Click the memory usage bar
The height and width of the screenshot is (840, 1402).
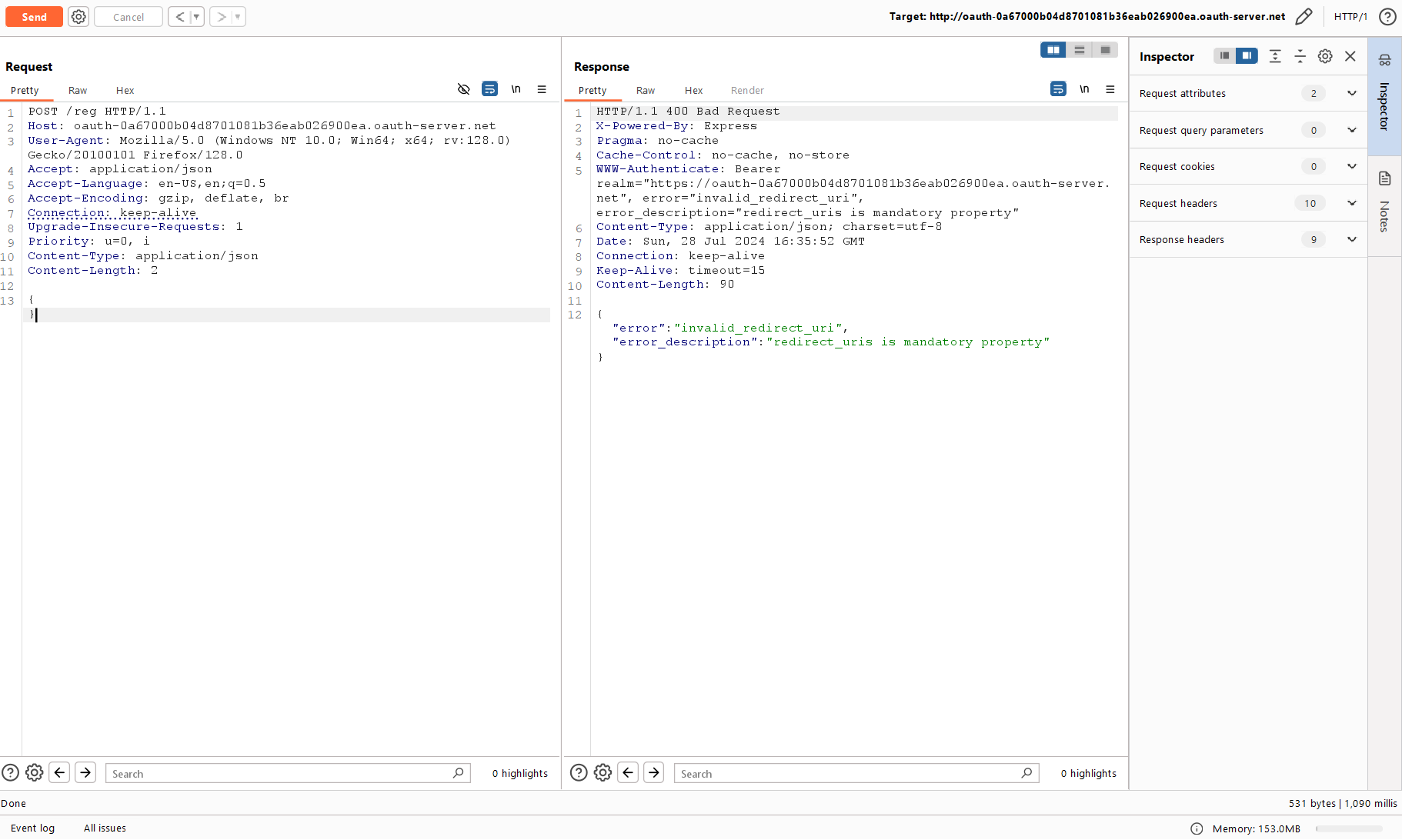pyautogui.click(x=1348, y=828)
